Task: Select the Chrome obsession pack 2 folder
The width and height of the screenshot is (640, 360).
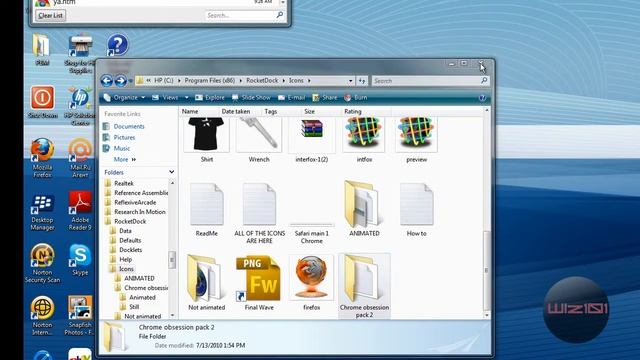Action: (x=364, y=286)
